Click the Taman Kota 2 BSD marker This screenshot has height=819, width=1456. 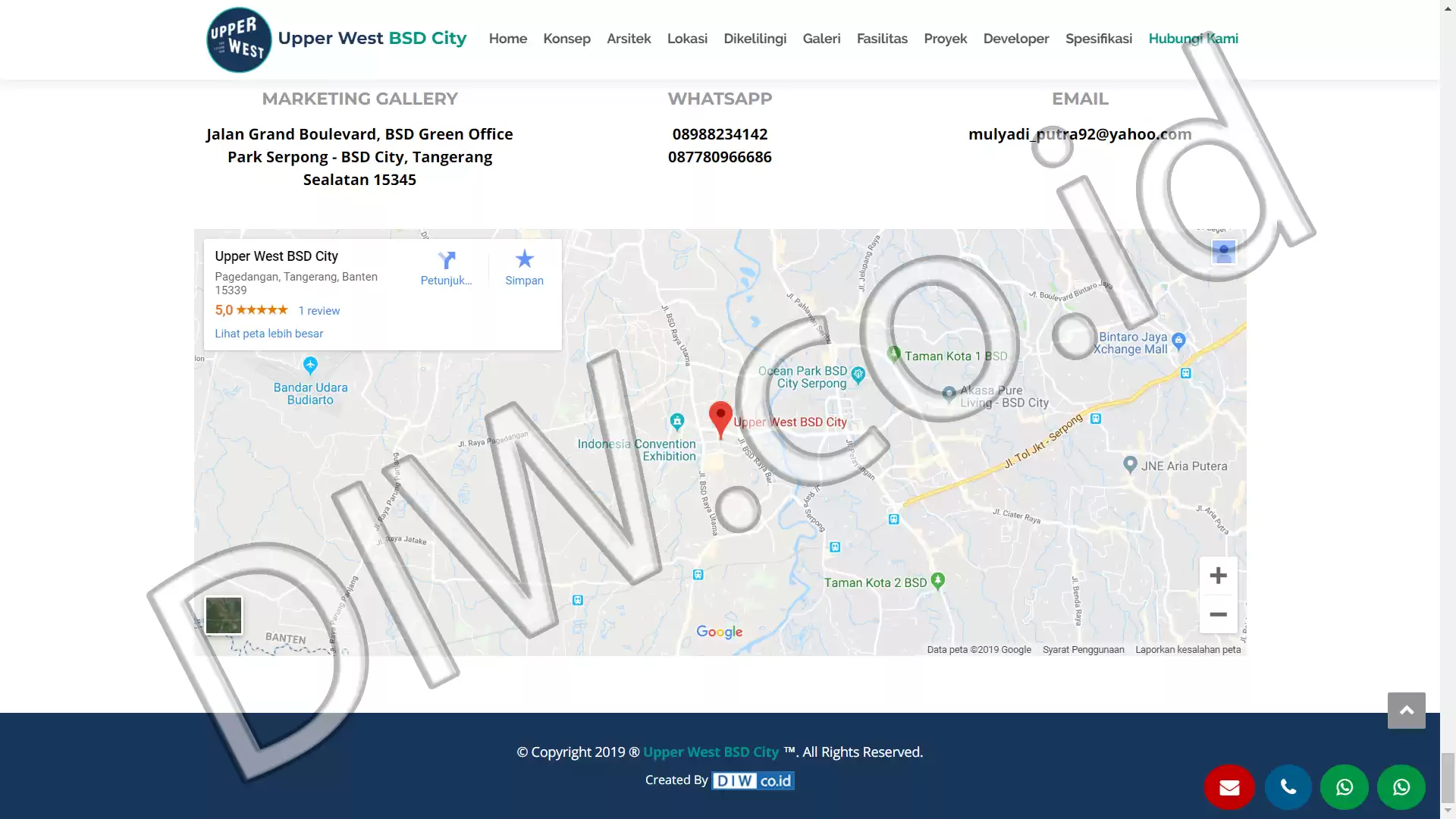tap(938, 580)
